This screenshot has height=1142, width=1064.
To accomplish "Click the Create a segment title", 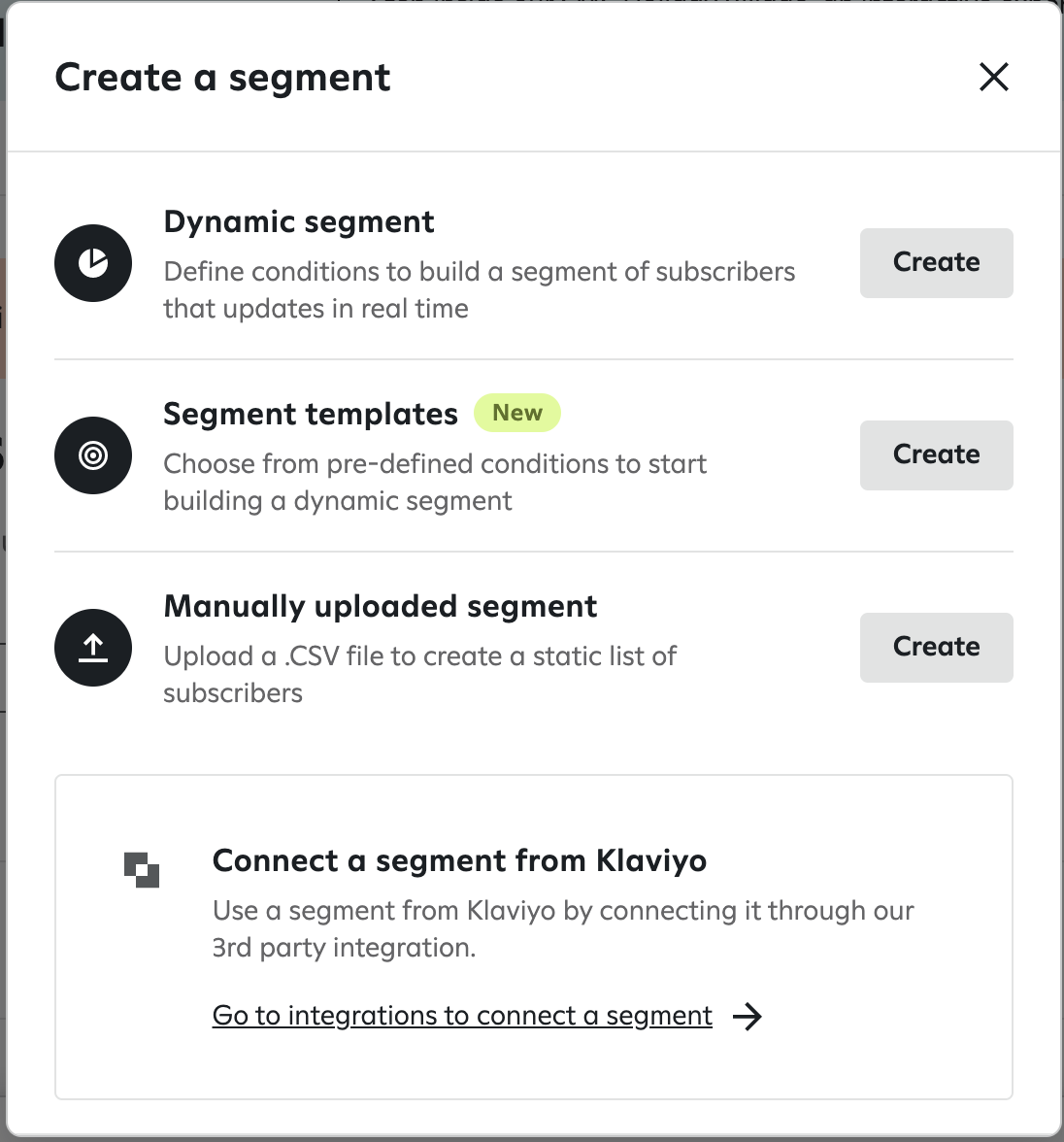I will (222, 77).
